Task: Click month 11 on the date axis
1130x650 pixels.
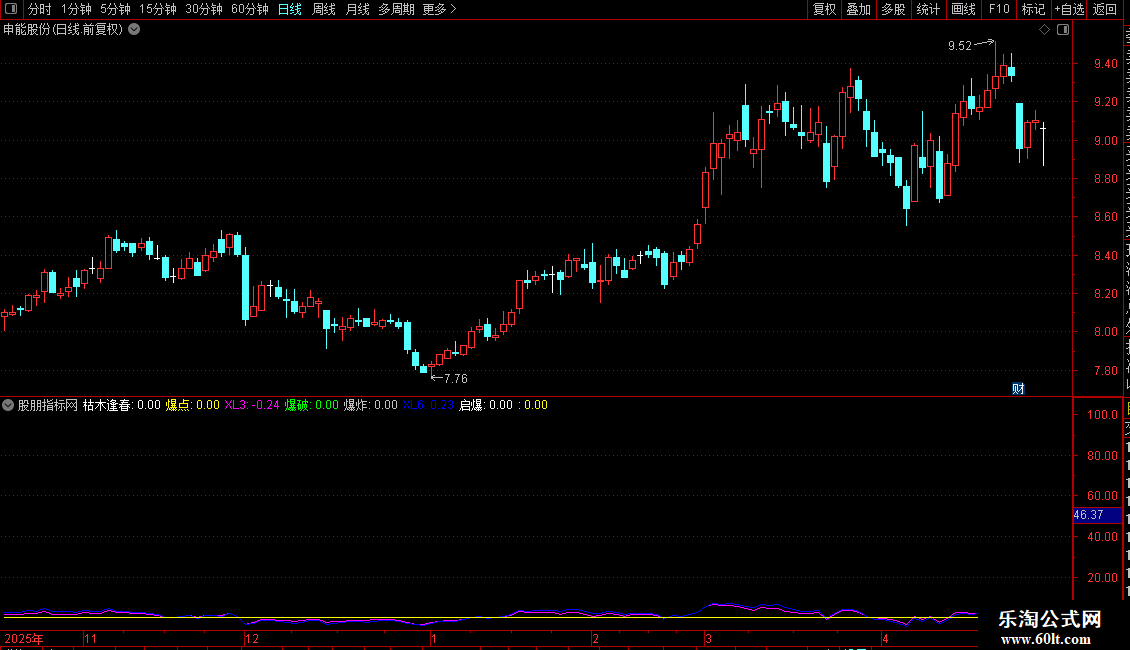Action: [90, 638]
